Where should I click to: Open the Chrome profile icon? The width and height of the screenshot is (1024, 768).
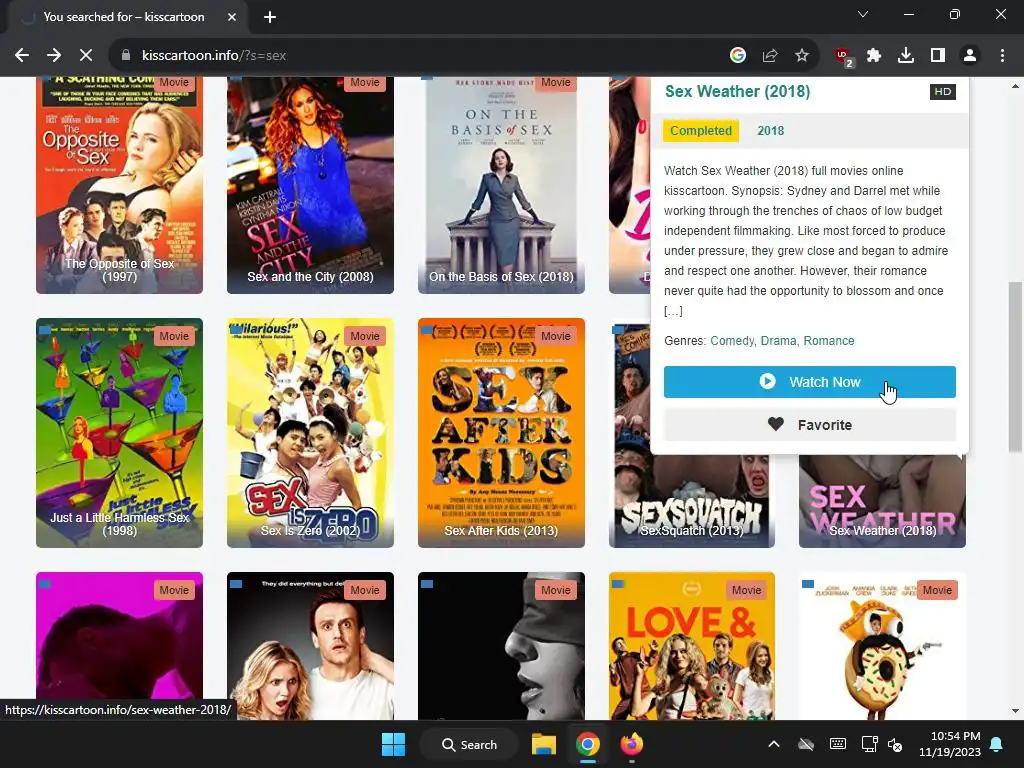[970, 56]
